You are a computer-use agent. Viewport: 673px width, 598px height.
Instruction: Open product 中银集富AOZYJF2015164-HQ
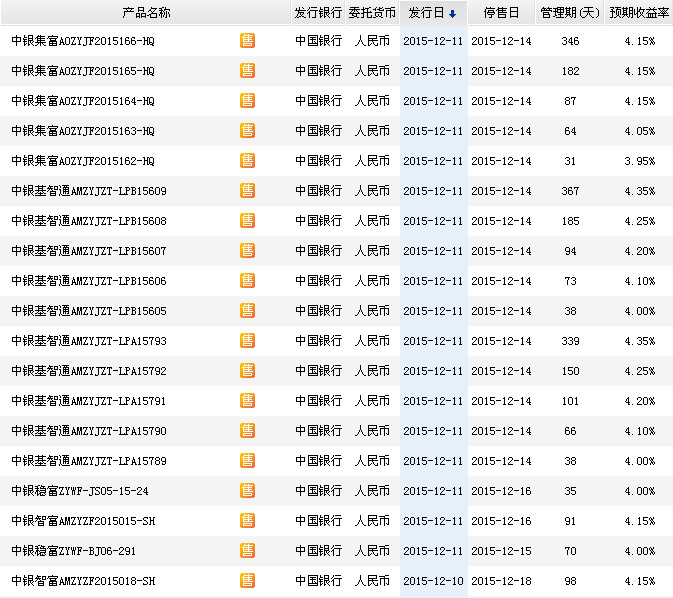(x=83, y=101)
